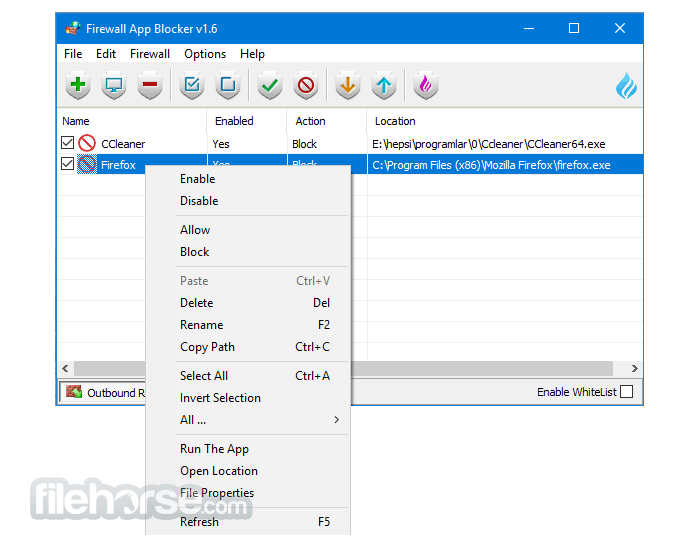Click the checked-box Enable toolbar icon
Screen dimensions: 700x550
(x=192, y=85)
